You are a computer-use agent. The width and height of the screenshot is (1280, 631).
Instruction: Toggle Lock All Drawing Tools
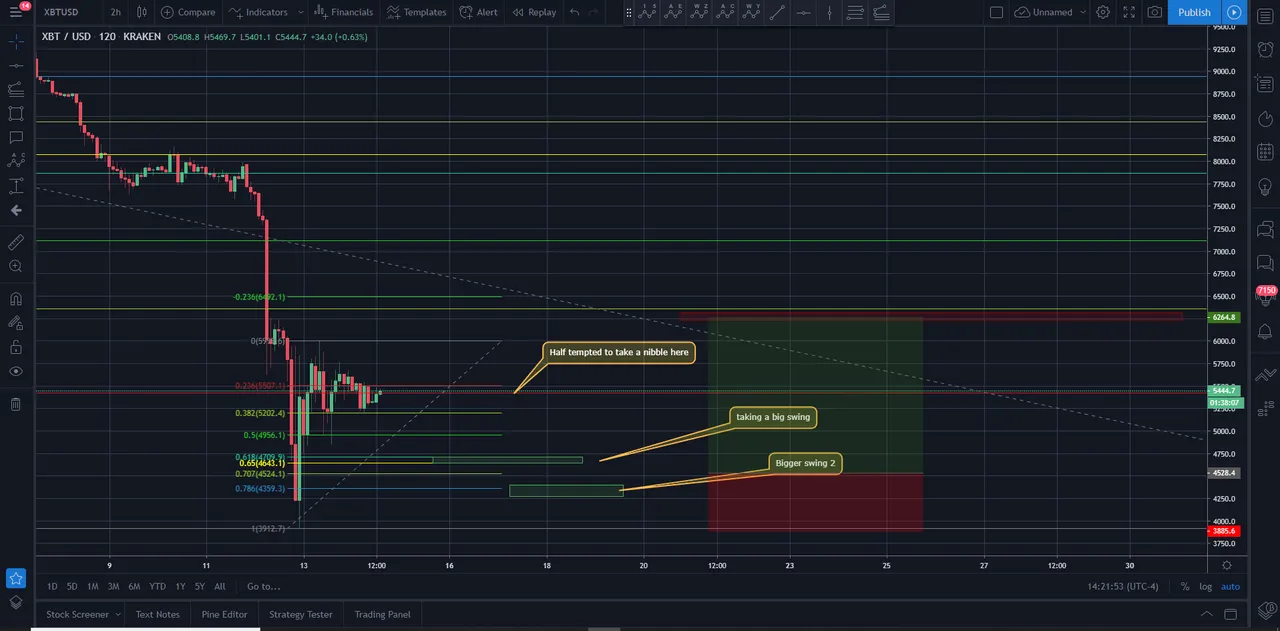coord(15,347)
